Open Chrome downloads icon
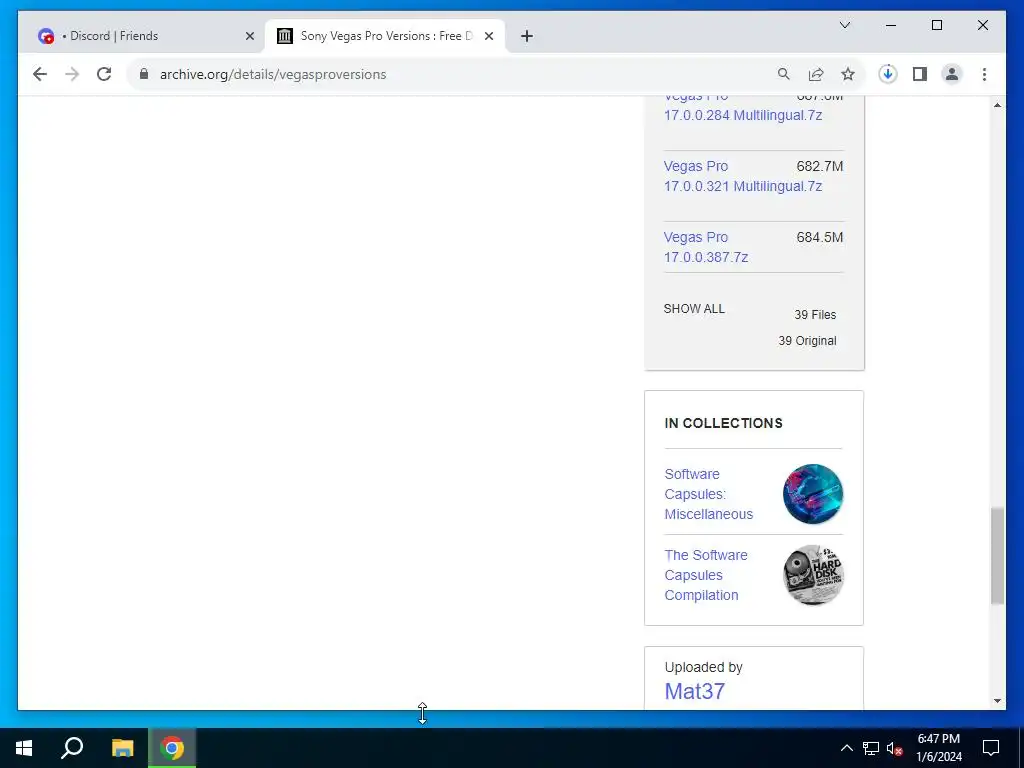 [888, 74]
